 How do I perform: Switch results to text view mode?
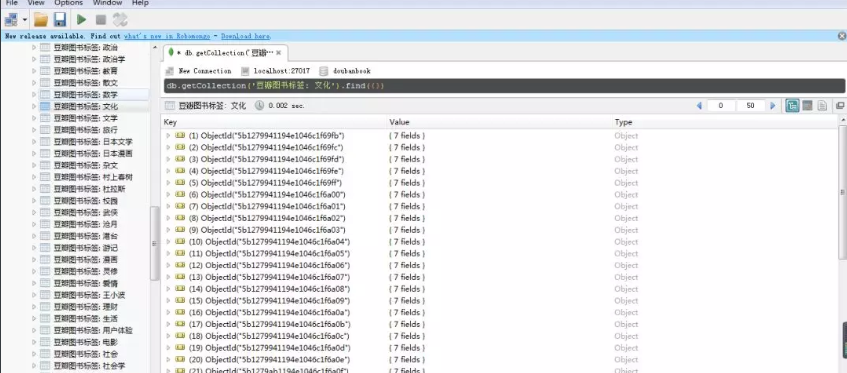[822, 106]
